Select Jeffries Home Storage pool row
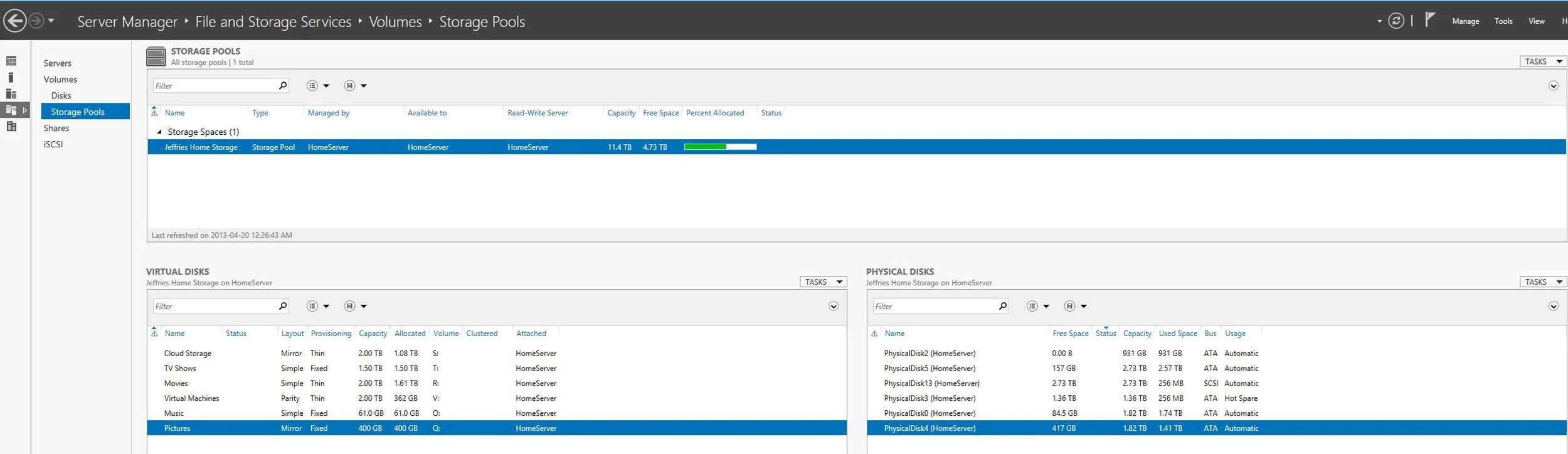 tap(857, 147)
